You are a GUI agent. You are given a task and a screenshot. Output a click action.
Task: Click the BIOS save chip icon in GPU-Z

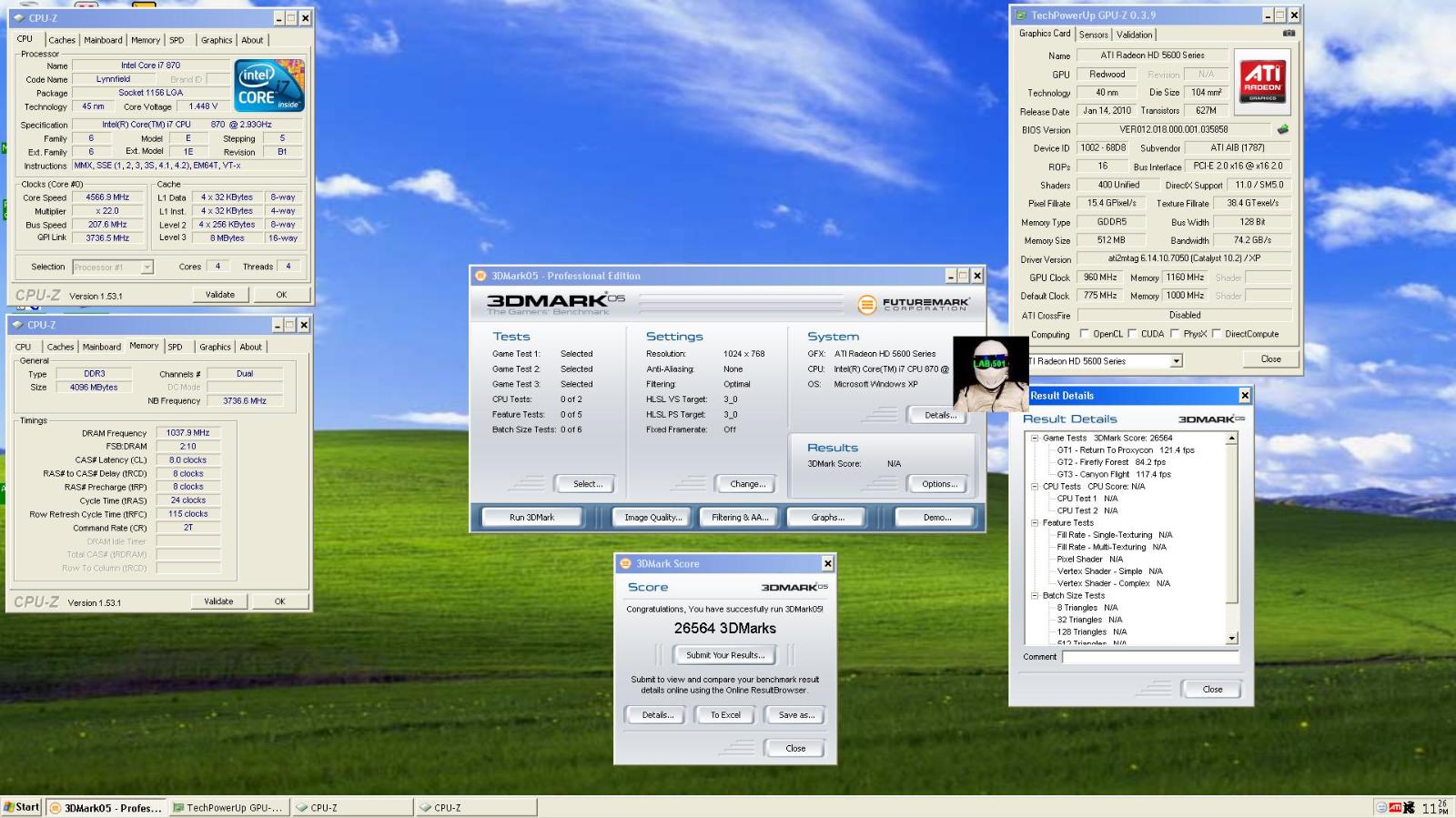coord(1283,129)
